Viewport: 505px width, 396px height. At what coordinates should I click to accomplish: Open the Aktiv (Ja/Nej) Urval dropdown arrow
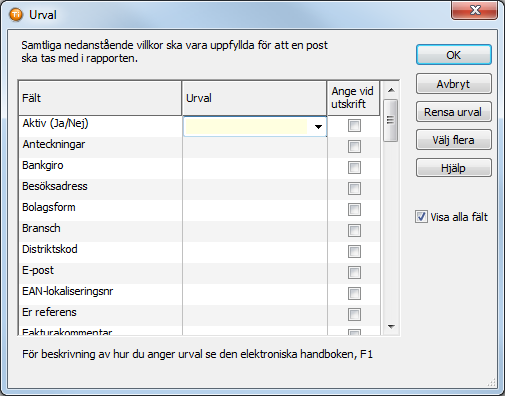coord(318,127)
